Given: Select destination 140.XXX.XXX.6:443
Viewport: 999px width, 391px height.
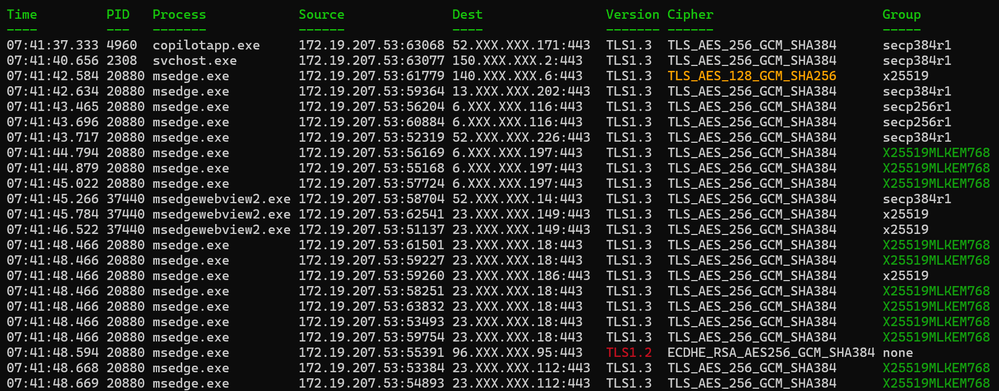Looking at the screenshot, I should [x=517, y=76].
